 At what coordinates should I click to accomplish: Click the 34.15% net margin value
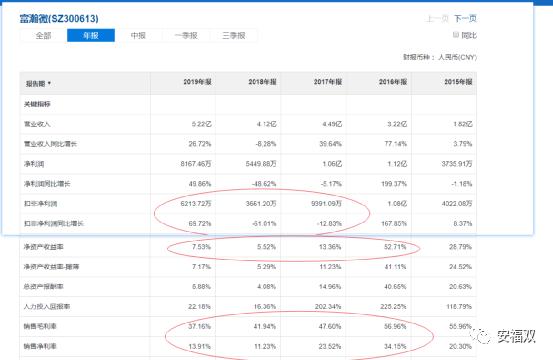click(x=395, y=346)
